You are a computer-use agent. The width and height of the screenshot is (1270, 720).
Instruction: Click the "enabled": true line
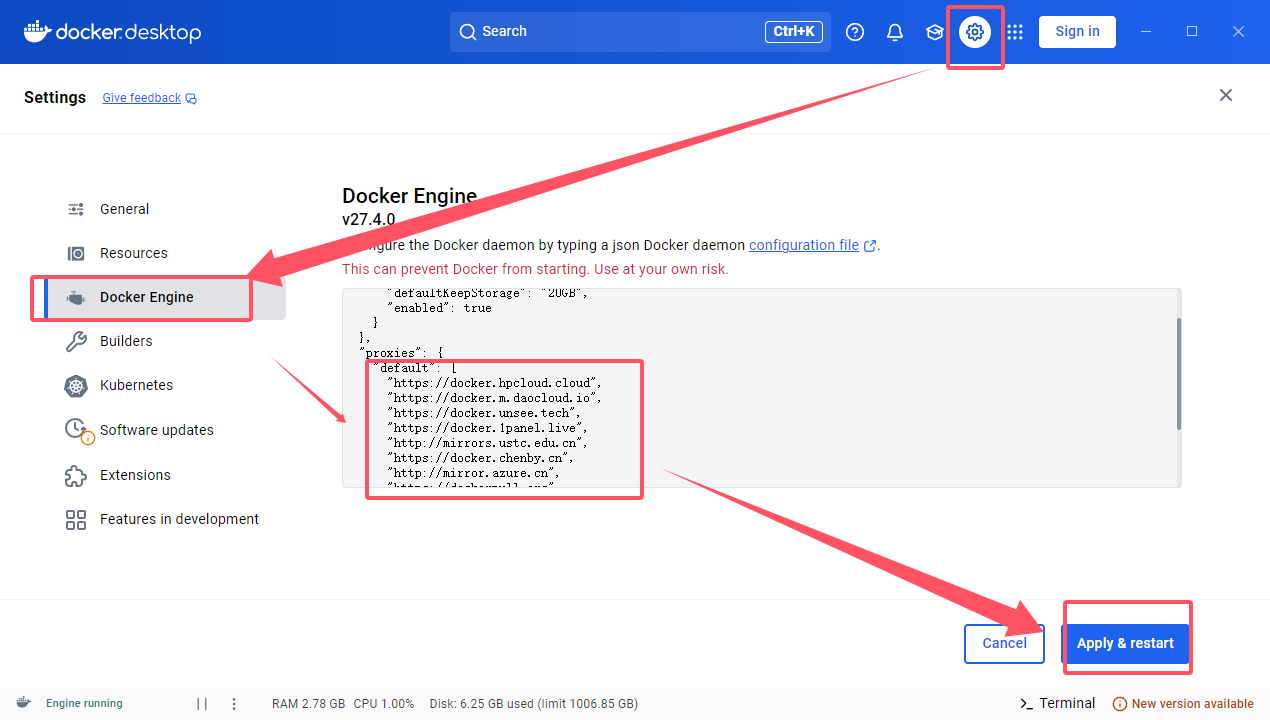(x=439, y=308)
